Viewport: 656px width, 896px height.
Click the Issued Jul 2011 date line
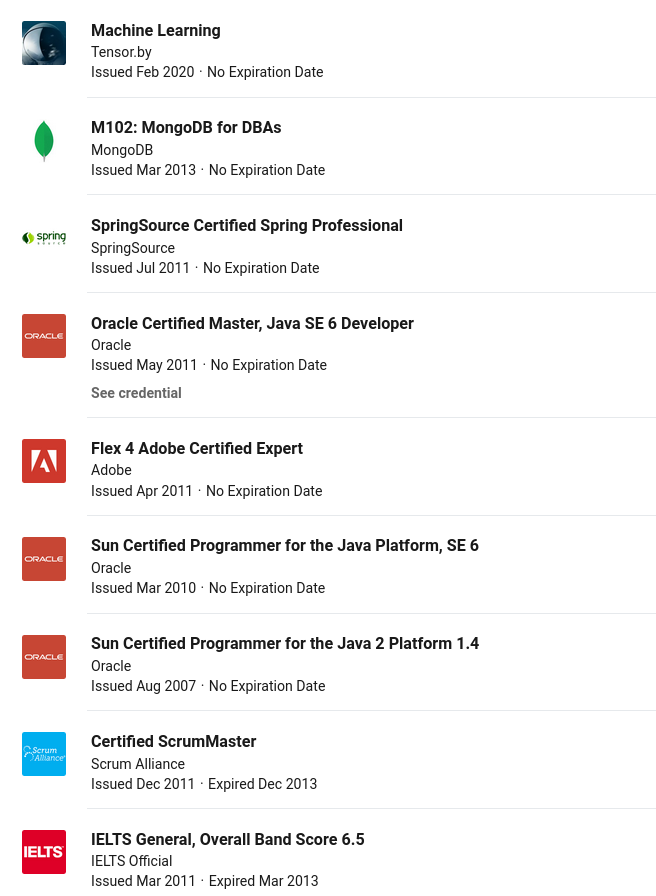[205, 268]
